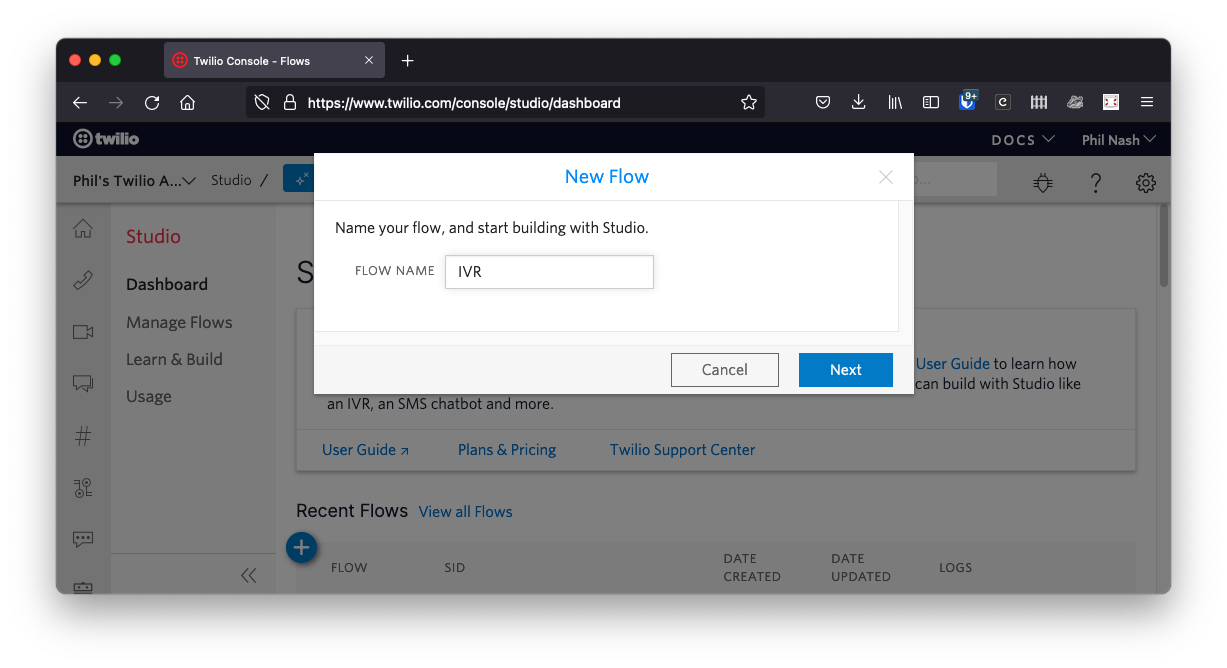Viewport: 1227px width, 668px height.
Task: Click the help question mark icon
Action: click(1096, 182)
